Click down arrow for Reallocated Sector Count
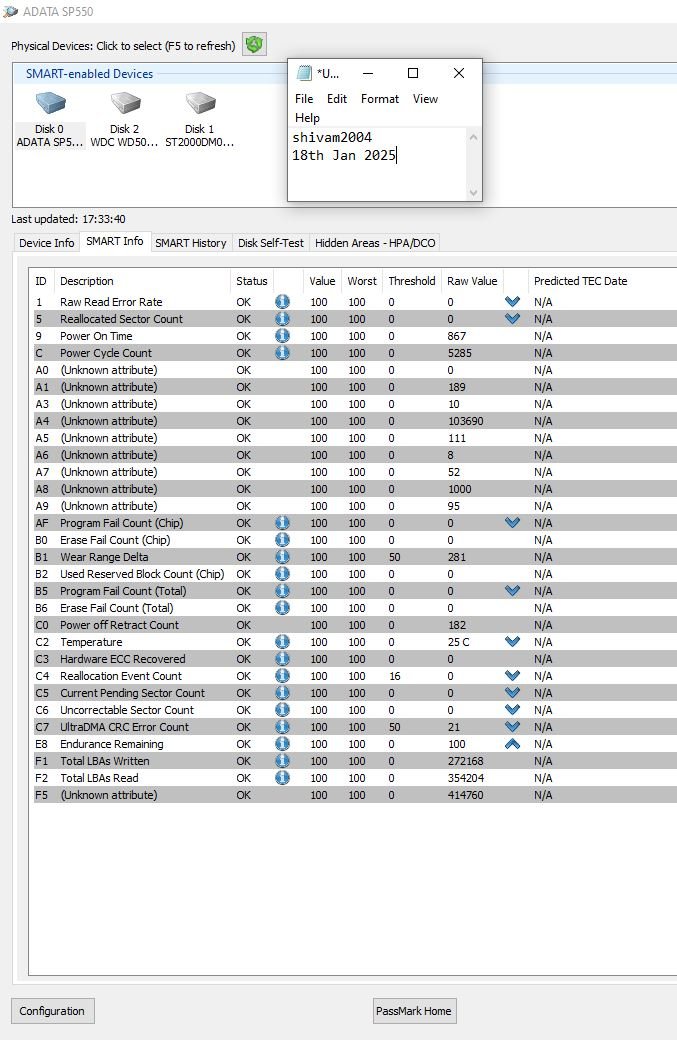Viewport: 677px width, 1040px height. (x=513, y=319)
